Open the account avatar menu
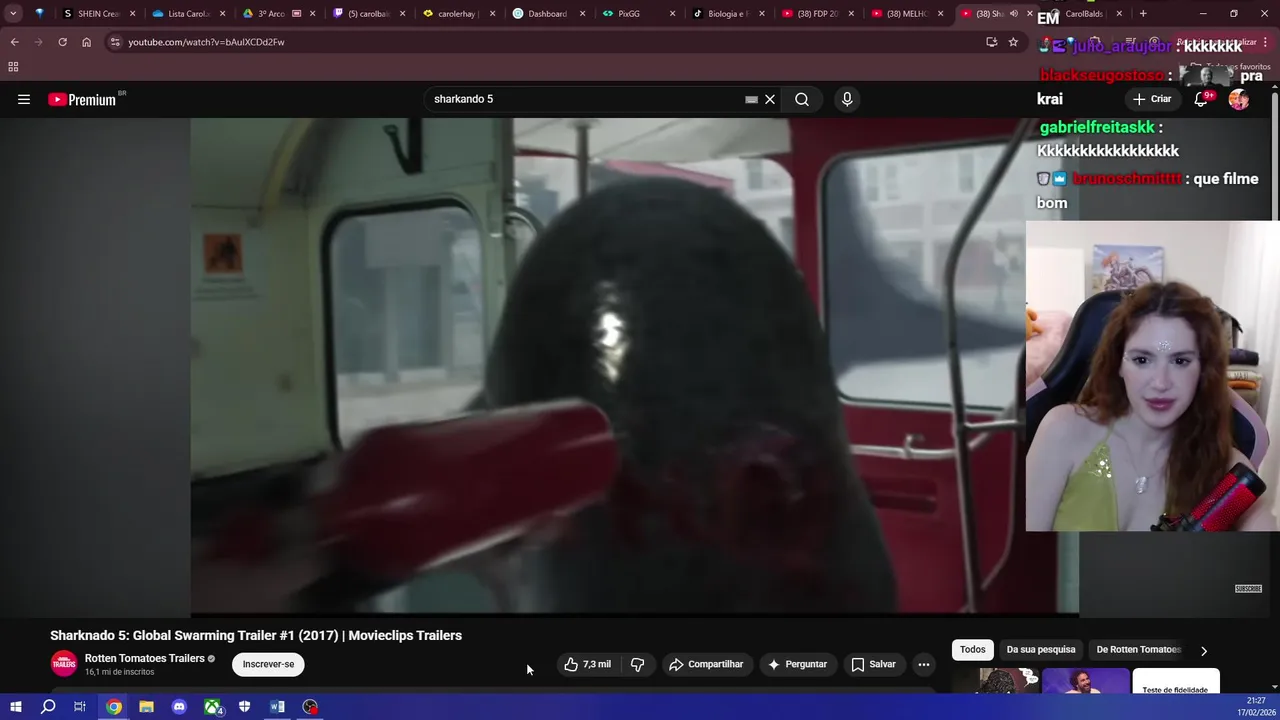 point(1239,99)
